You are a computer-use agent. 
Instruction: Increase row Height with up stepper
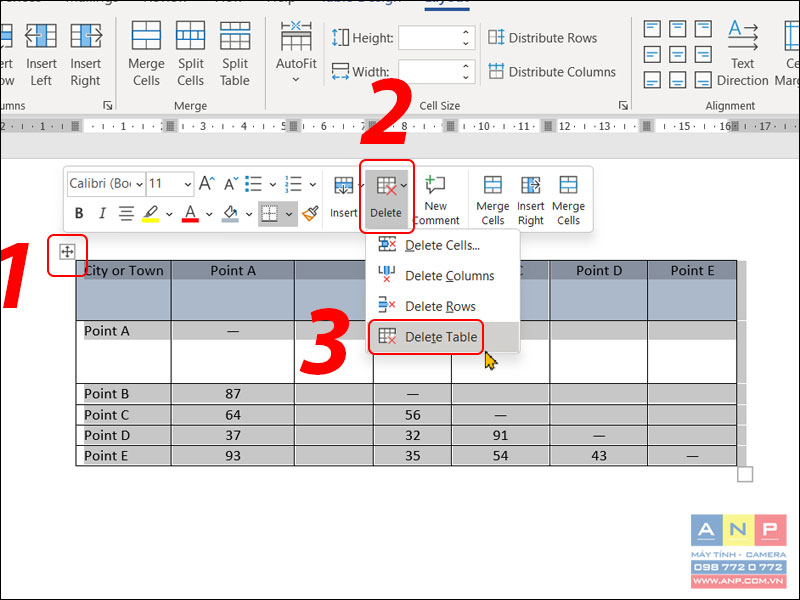click(465, 32)
